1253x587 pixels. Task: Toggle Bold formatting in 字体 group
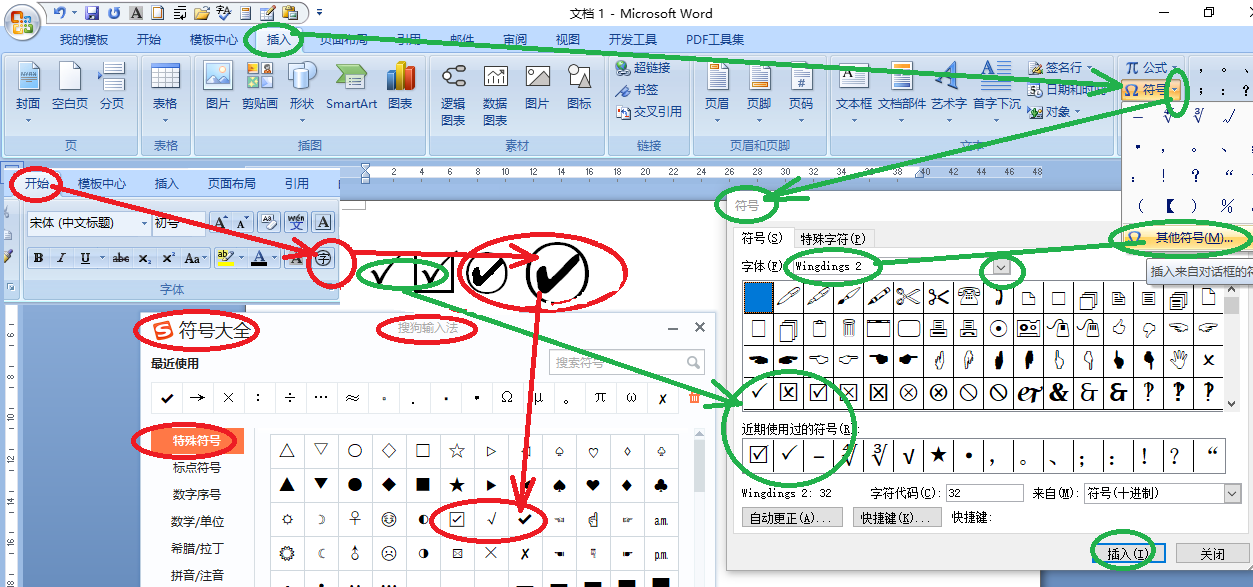(x=38, y=258)
